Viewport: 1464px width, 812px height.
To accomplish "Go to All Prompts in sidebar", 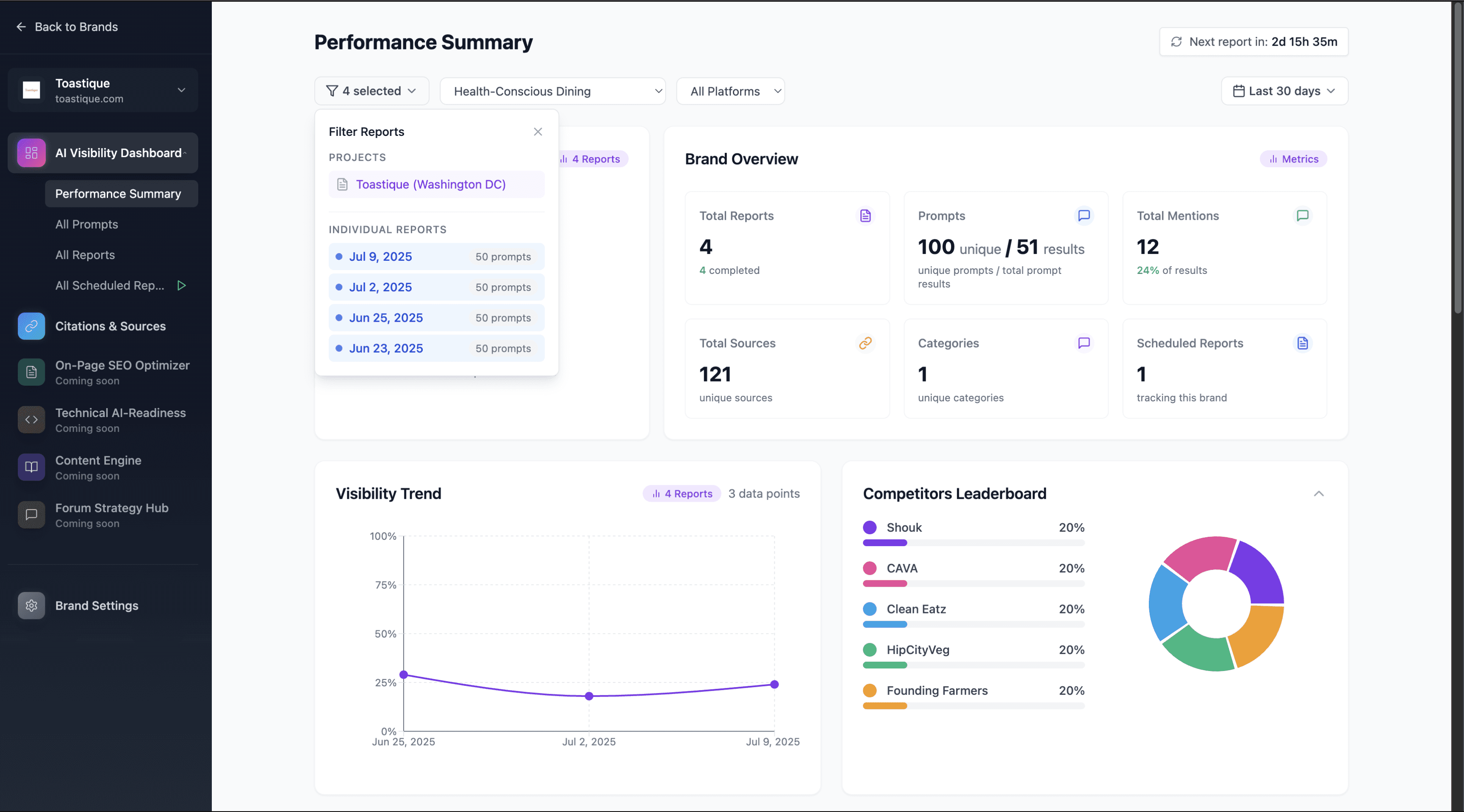I will pyautogui.click(x=86, y=224).
